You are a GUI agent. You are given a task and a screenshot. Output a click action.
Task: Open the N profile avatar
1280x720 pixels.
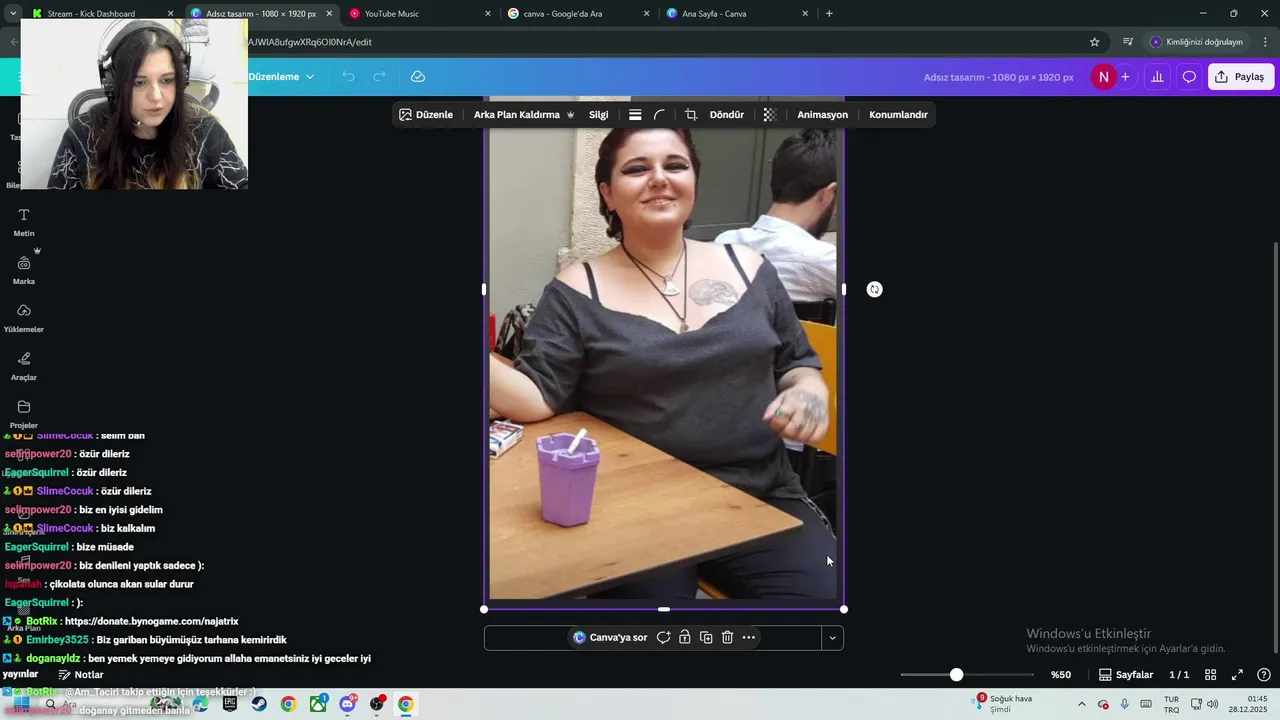click(1103, 77)
